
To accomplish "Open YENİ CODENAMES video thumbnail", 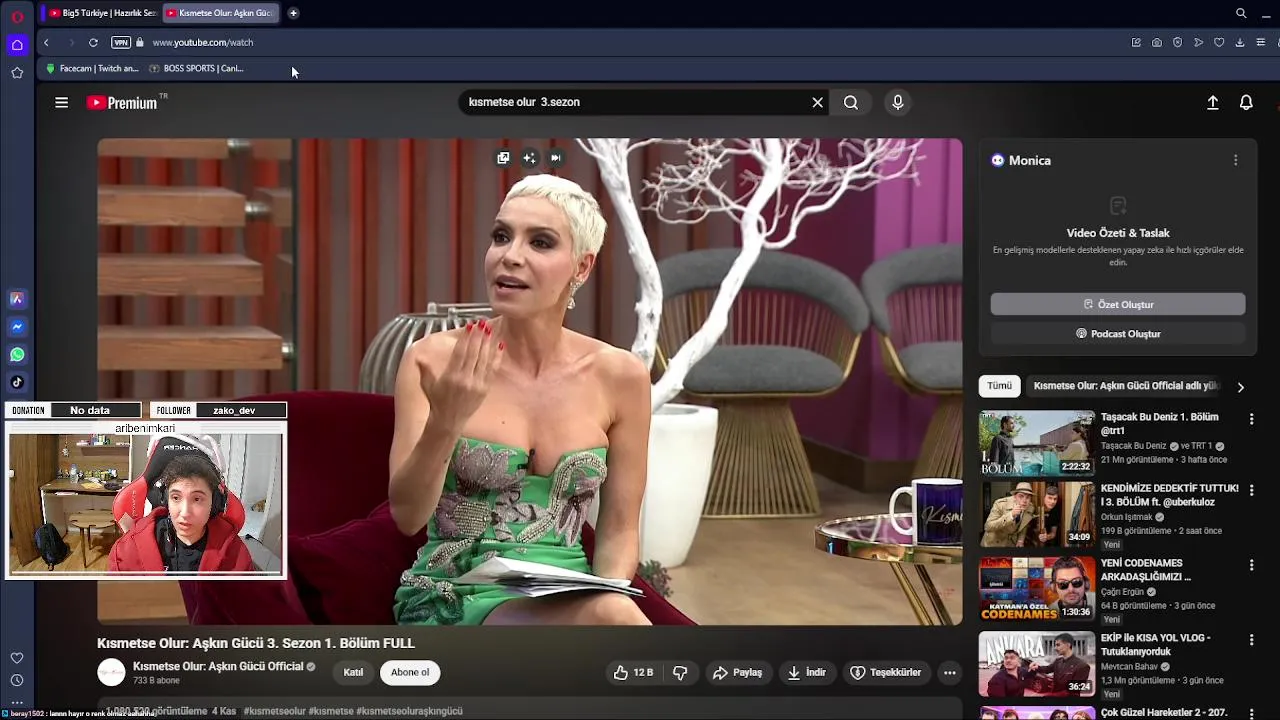I will (1037, 589).
